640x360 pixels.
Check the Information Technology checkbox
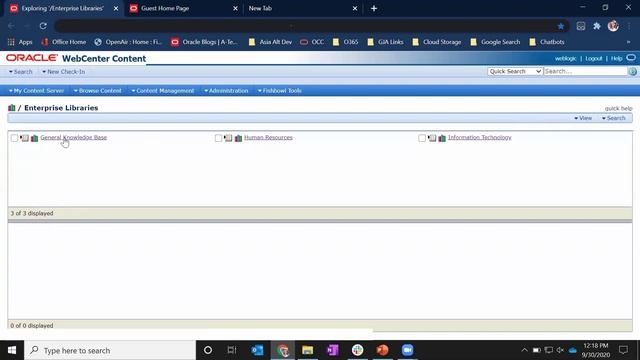click(422, 138)
